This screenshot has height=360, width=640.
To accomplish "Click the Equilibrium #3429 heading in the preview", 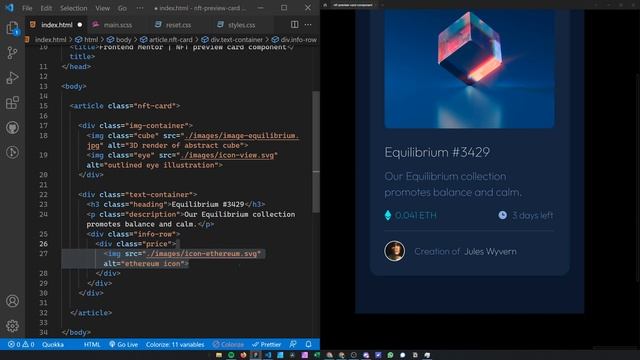I will 437,152.
